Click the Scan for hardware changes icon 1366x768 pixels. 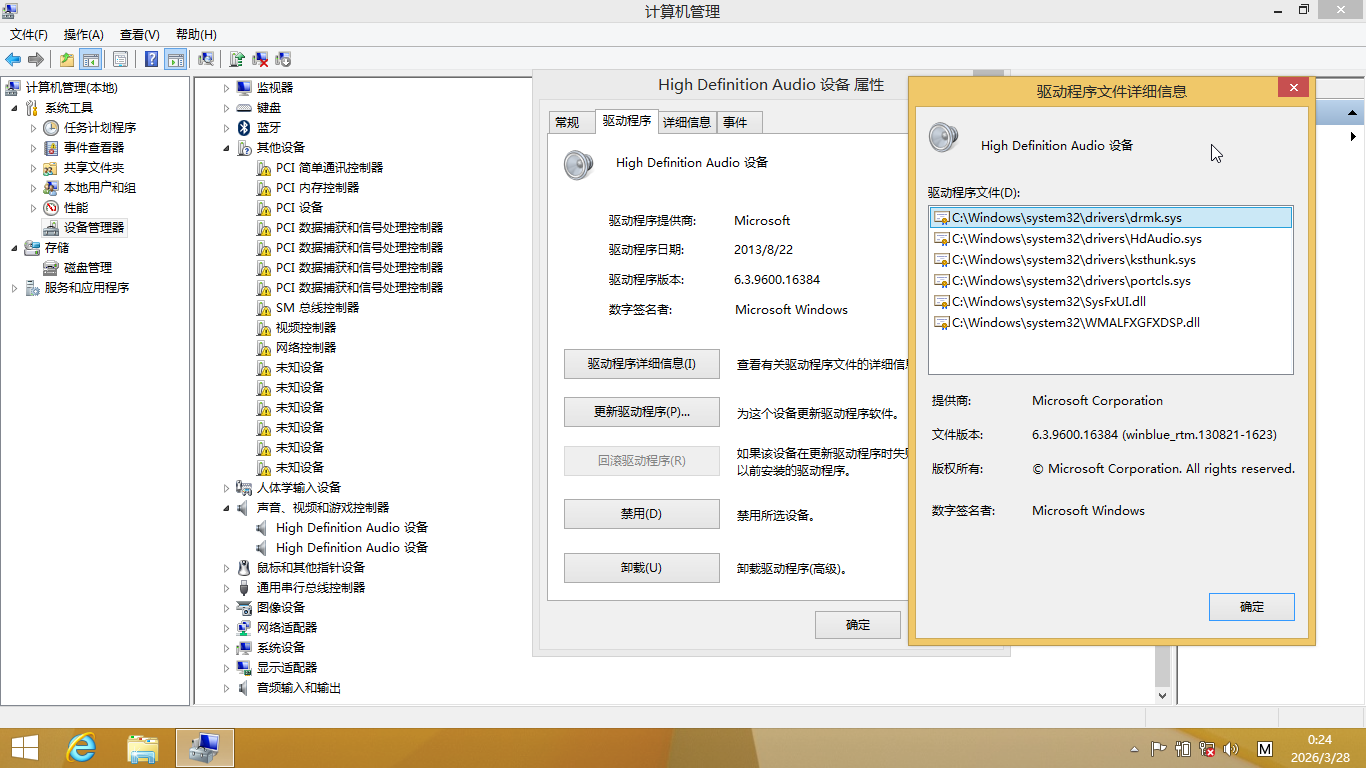pos(206,59)
